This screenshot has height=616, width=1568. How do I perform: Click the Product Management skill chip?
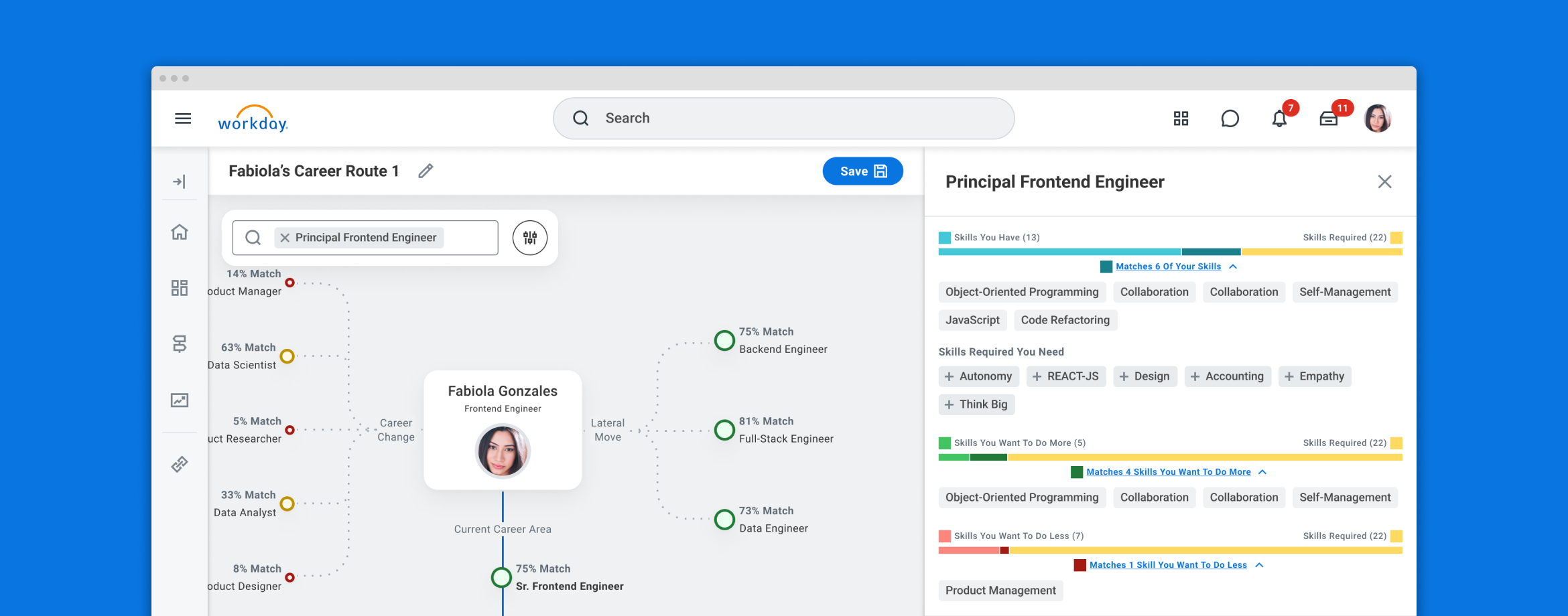coord(1000,591)
